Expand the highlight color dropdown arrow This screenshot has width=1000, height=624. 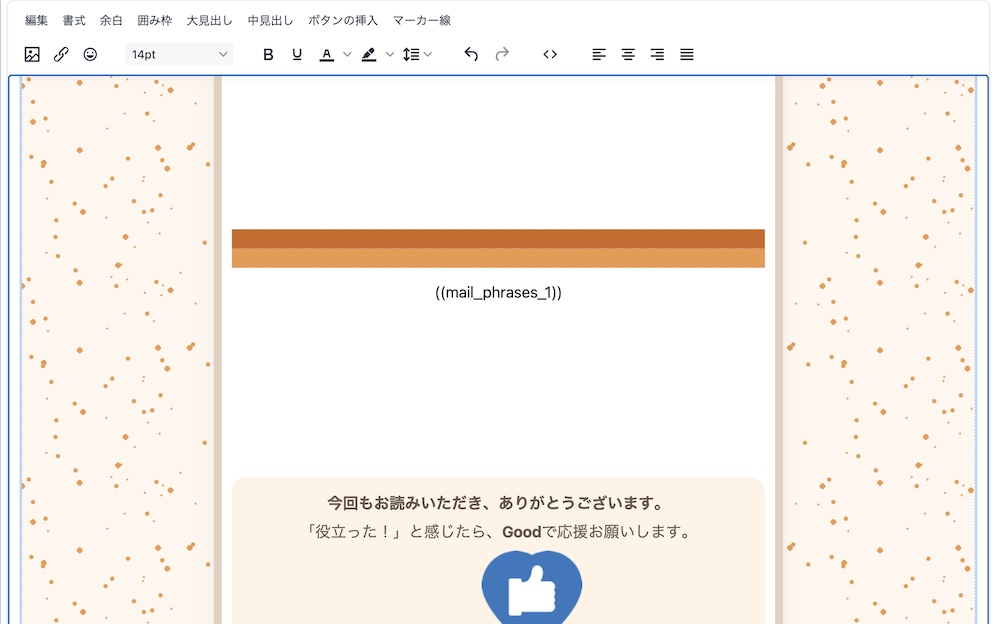[390, 55]
